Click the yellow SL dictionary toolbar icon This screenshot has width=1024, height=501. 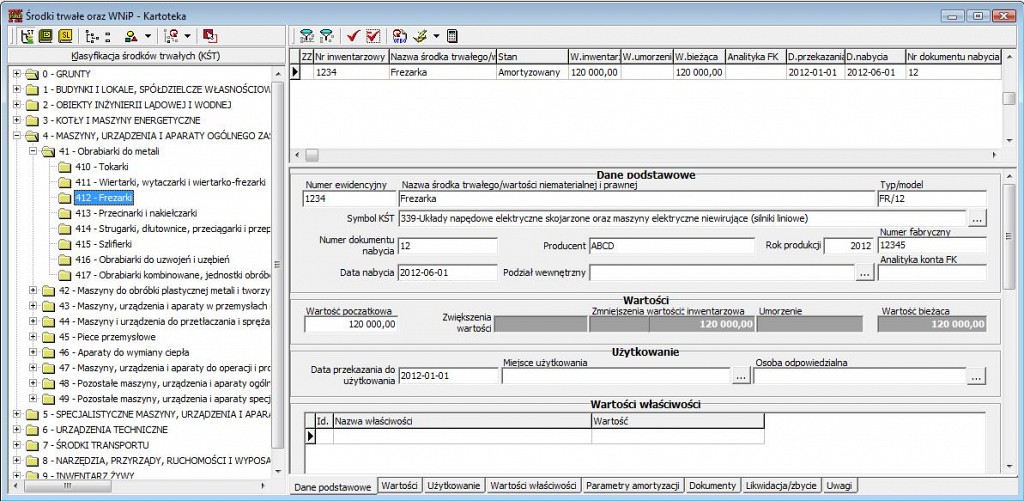[x=65, y=35]
